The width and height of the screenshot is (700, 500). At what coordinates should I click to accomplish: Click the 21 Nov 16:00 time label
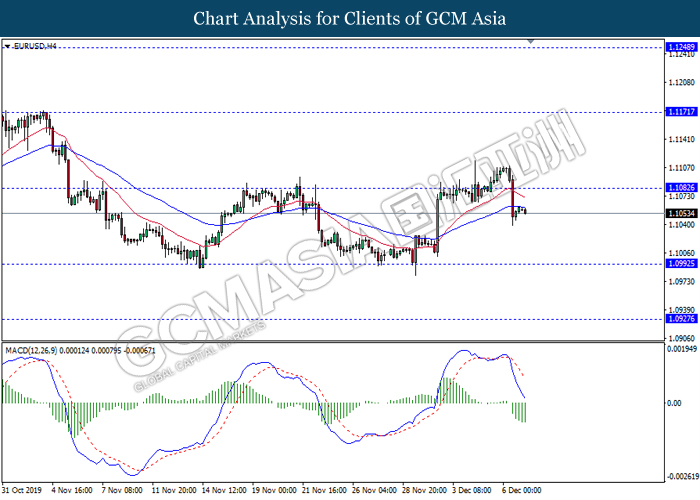pyautogui.click(x=324, y=490)
